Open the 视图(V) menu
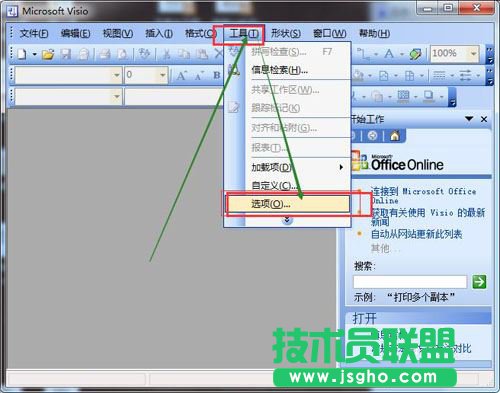Viewport: 500px width, 393px height. point(118,33)
